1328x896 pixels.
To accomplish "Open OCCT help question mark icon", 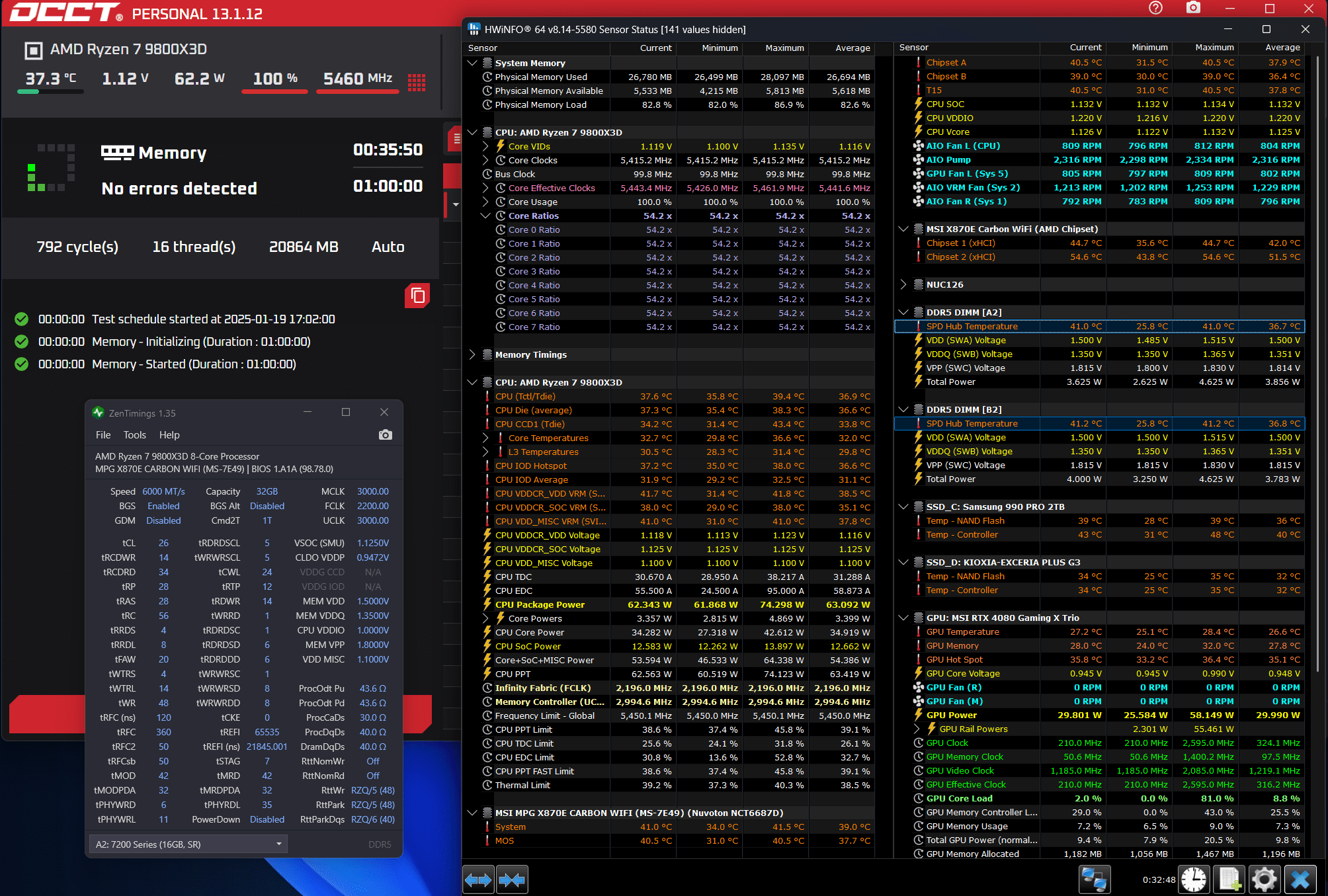I will (1155, 8).
